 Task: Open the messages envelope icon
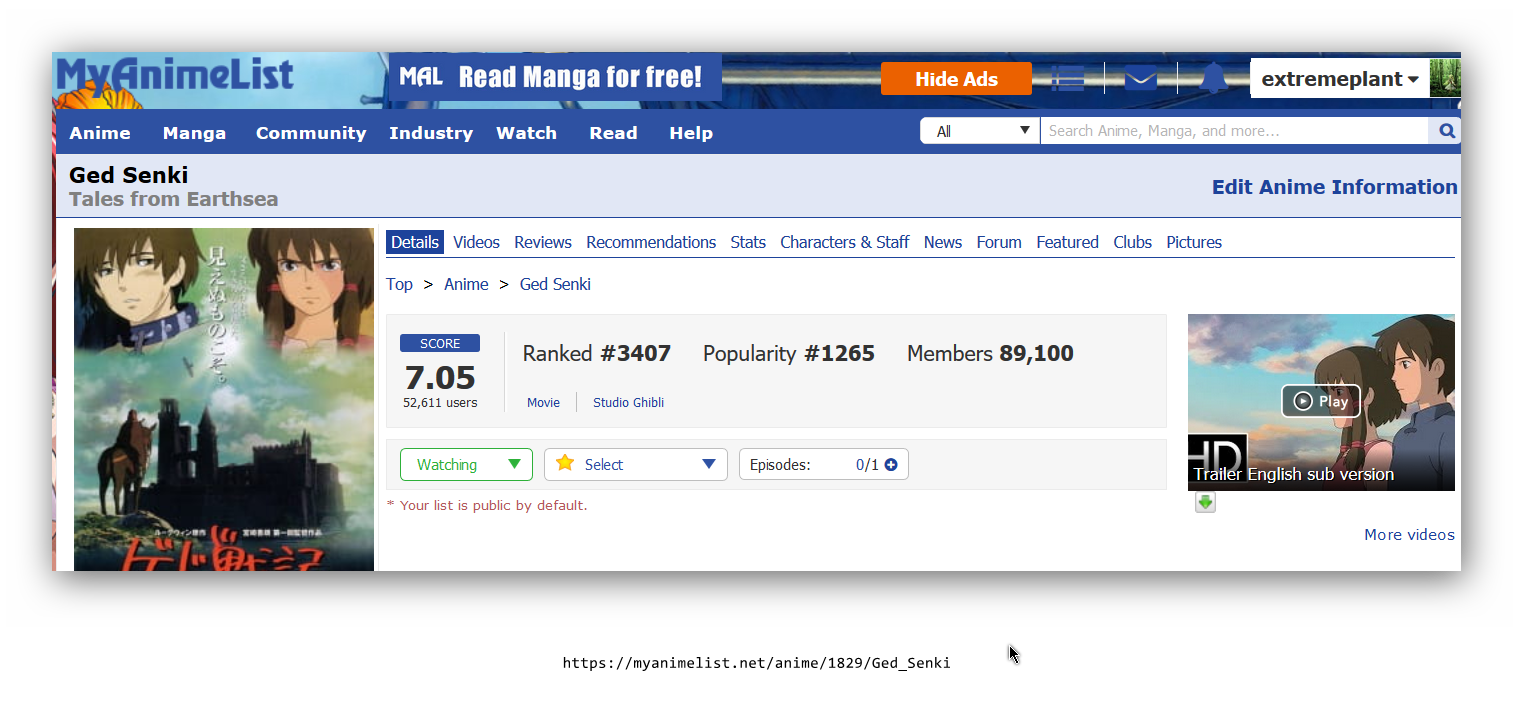pyautogui.click(x=1141, y=78)
